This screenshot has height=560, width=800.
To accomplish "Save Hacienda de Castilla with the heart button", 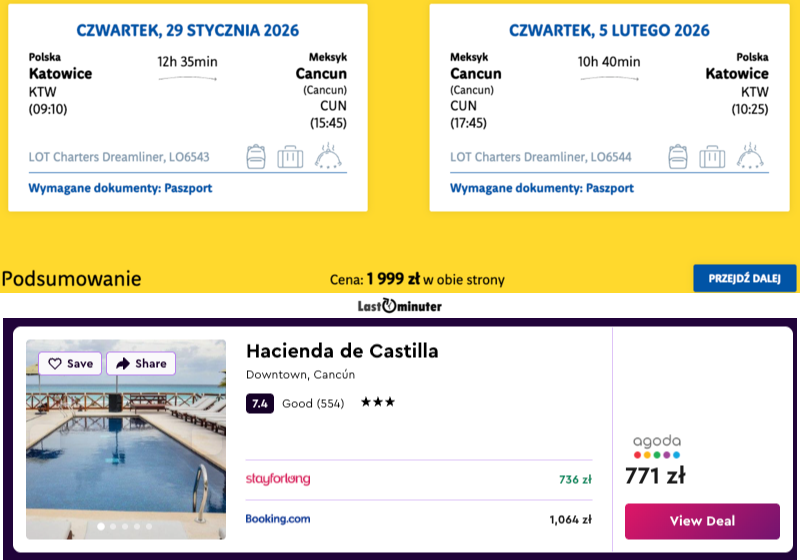I will pyautogui.click(x=70, y=364).
